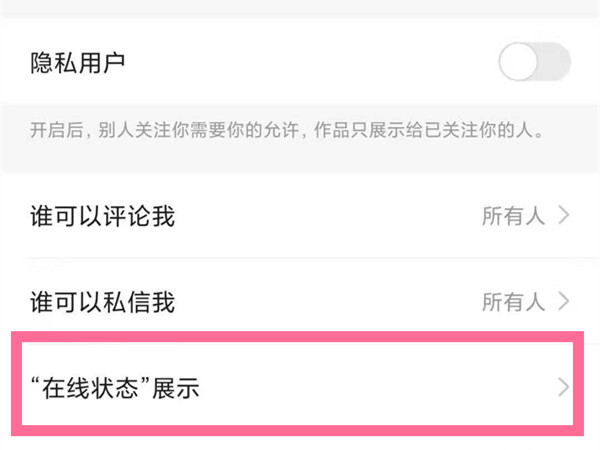Tap the white knob of the 隐私用户 switch
Image resolution: width=600 pixels, height=450 pixels.
pyautogui.click(x=520, y=64)
